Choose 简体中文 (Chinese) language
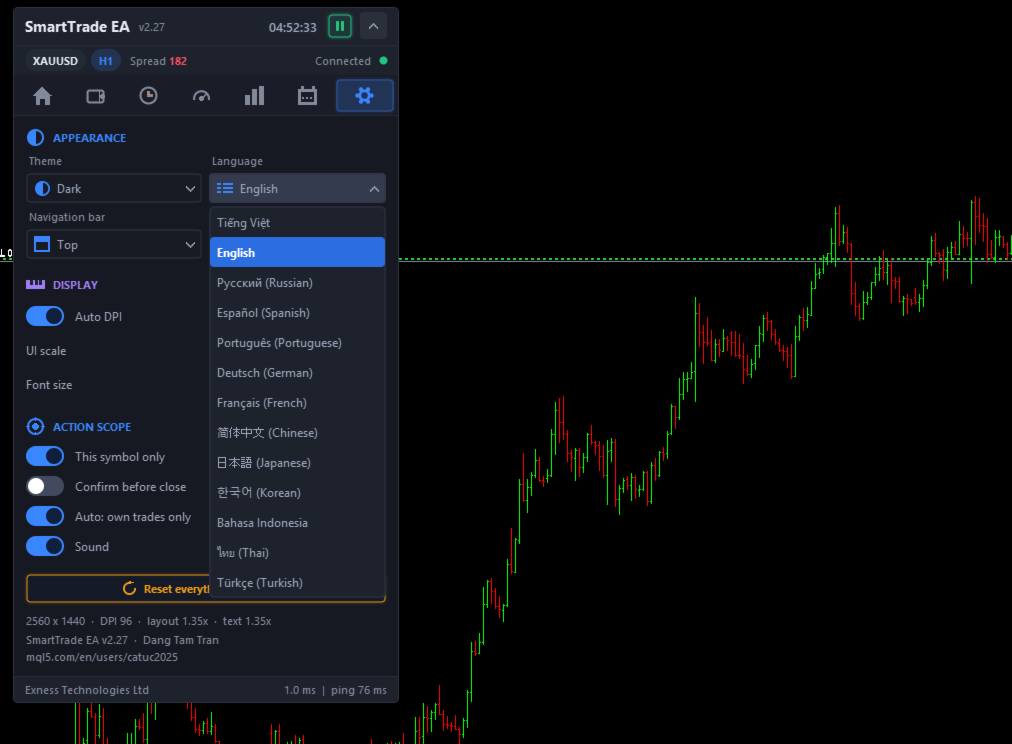The image size is (1012, 744). [x=298, y=433]
